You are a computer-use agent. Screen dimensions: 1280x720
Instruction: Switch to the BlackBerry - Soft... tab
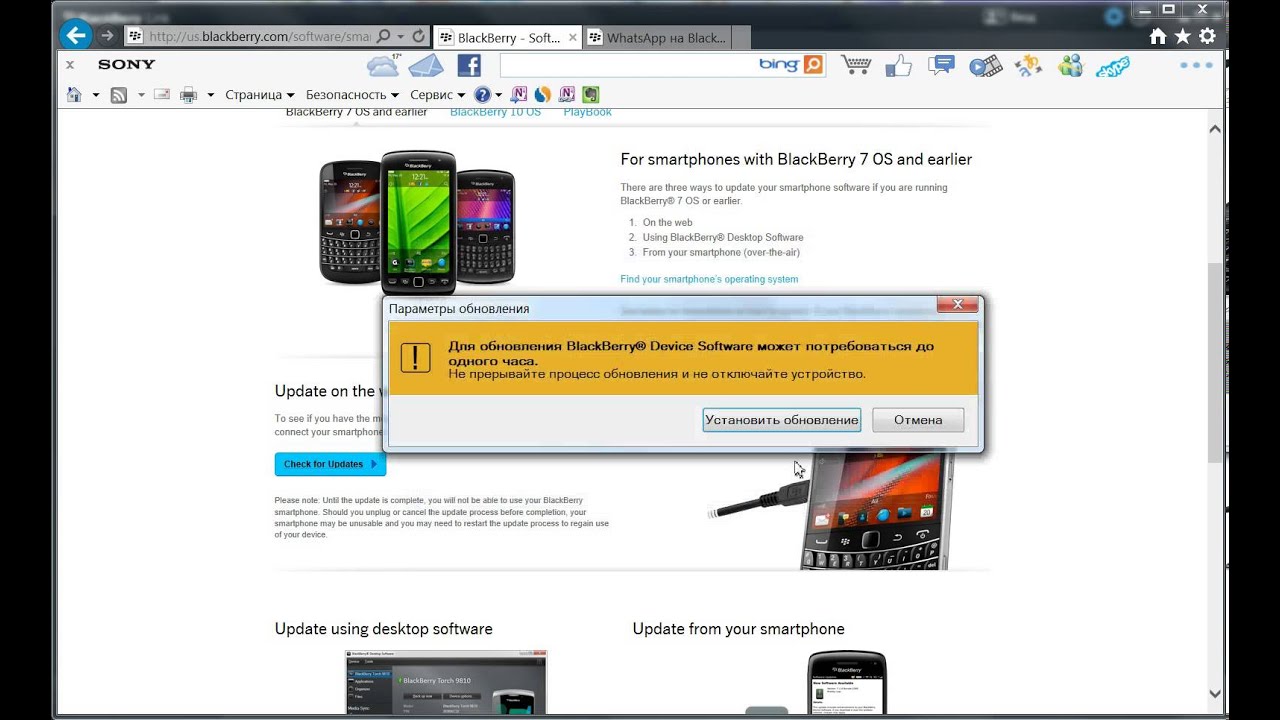[x=506, y=37]
